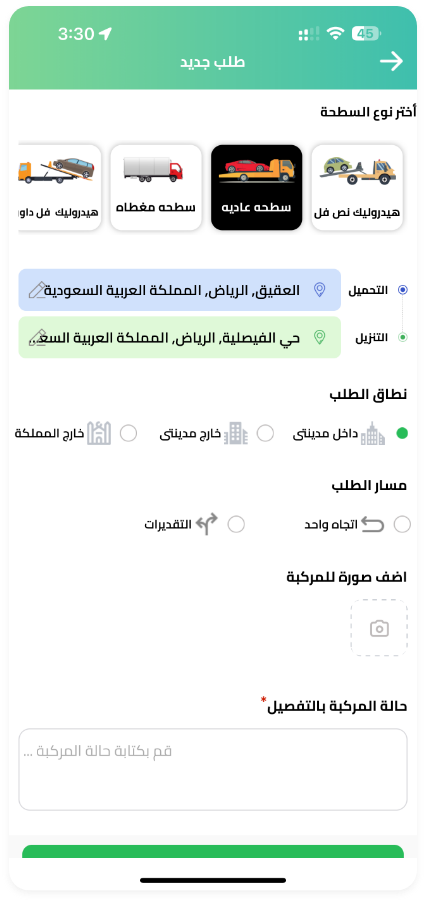This screenshot has width=426, height=903.
Task: Tap the blue pickup location pin icon
Action: [x=319, y=290]
